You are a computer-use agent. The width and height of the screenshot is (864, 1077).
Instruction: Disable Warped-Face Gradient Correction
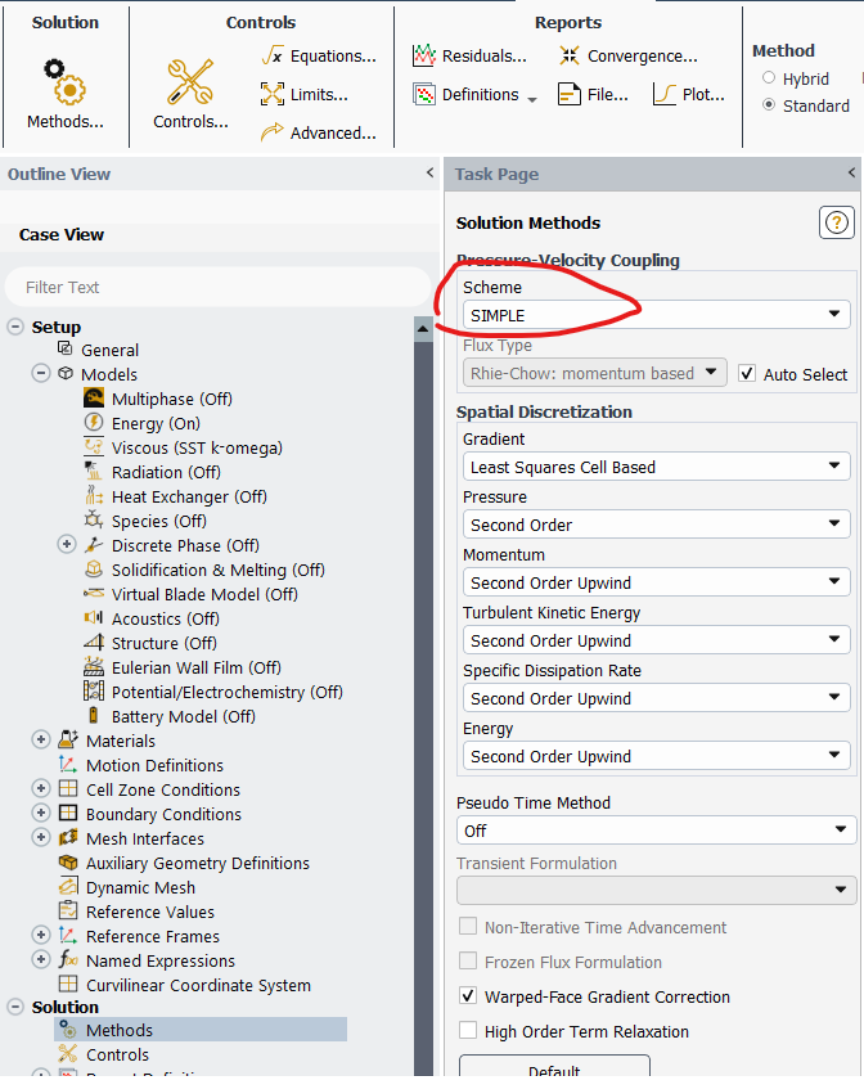coord(467,997)
